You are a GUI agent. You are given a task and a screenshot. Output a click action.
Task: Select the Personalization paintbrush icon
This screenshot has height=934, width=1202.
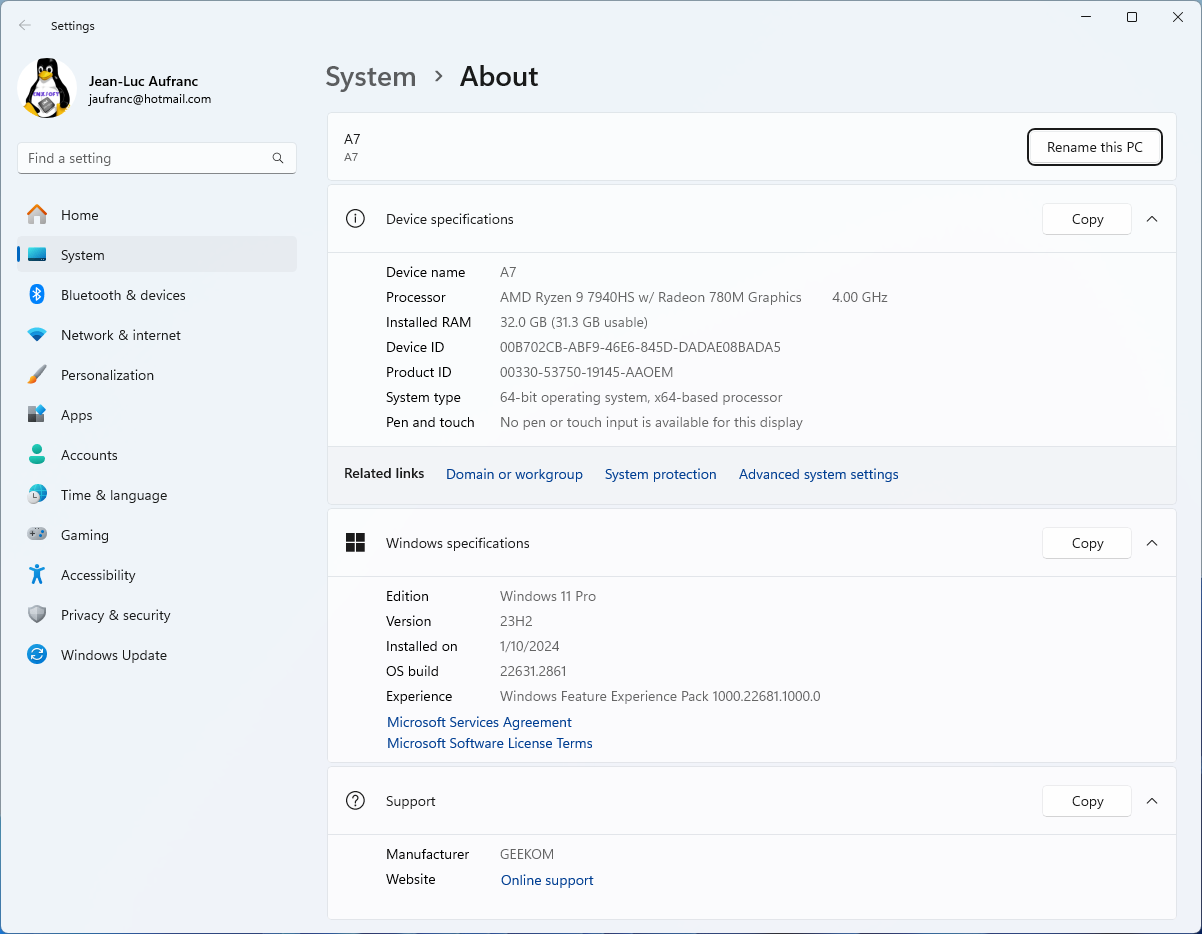tap(37, 375)
